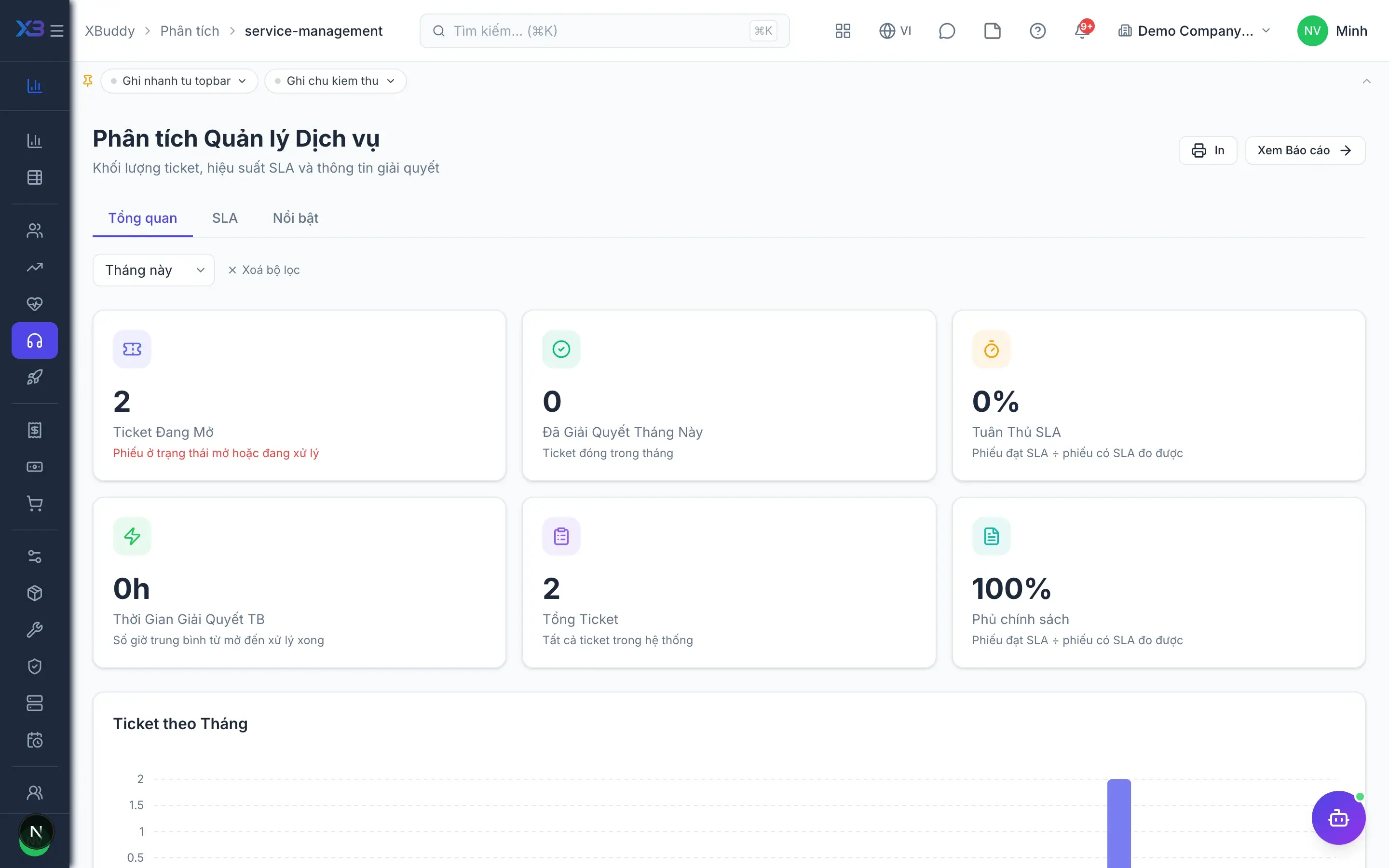Open the Demo Company selector dropdown
The height and width of the screenshot is (868, 1389).
pyautogui.click(x=1195, y=30)
